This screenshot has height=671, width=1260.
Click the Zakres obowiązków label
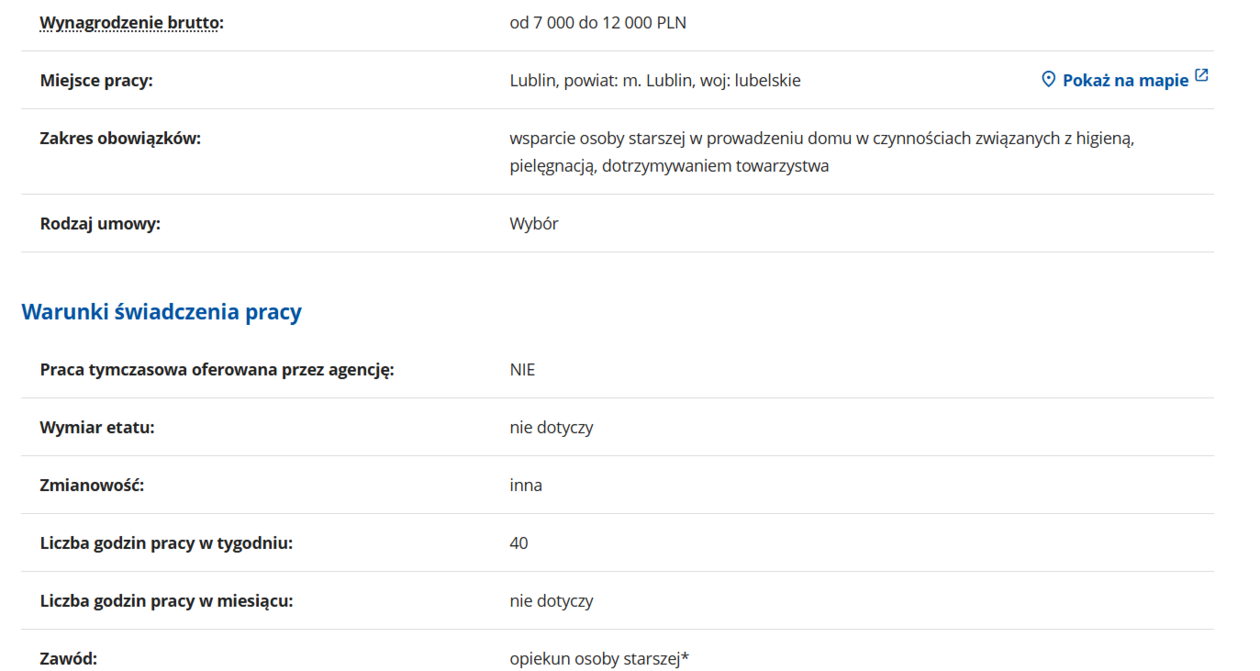click(120, 138)
